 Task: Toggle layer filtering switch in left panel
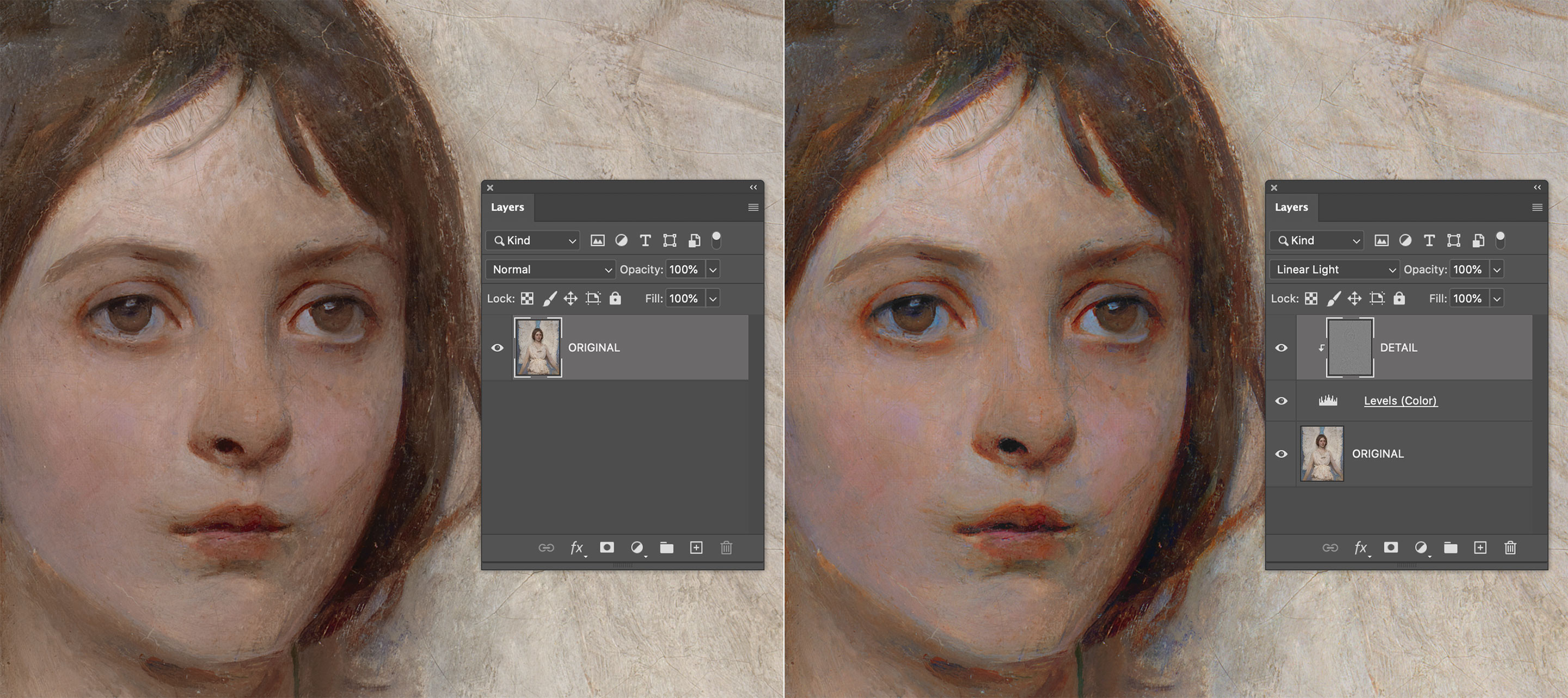click(x=716, y=240)
